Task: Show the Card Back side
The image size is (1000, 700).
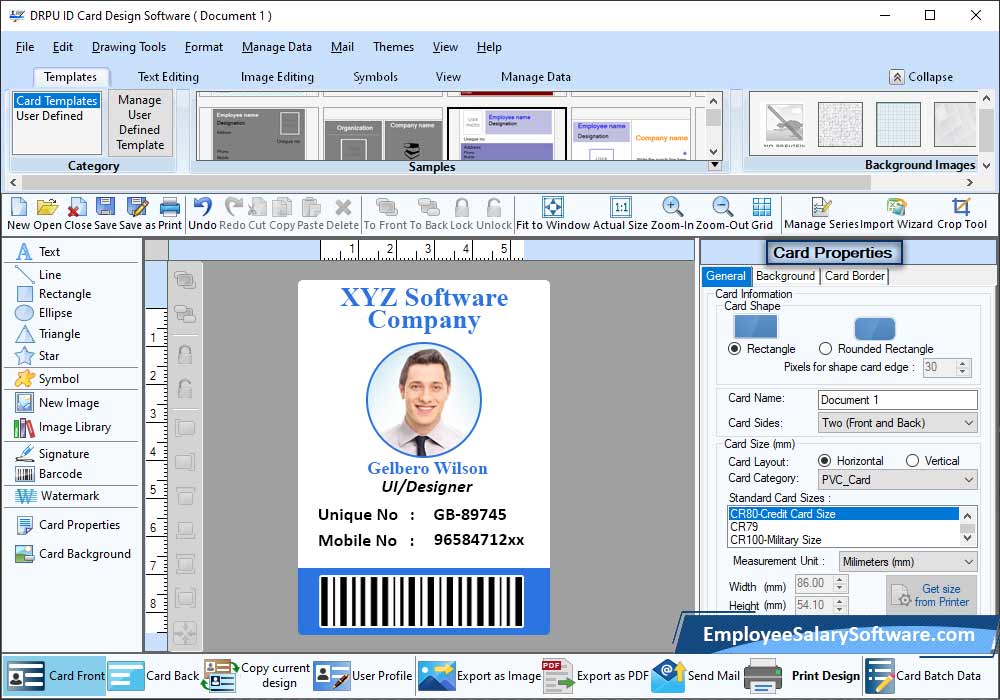Action: (x=154, y=676)
